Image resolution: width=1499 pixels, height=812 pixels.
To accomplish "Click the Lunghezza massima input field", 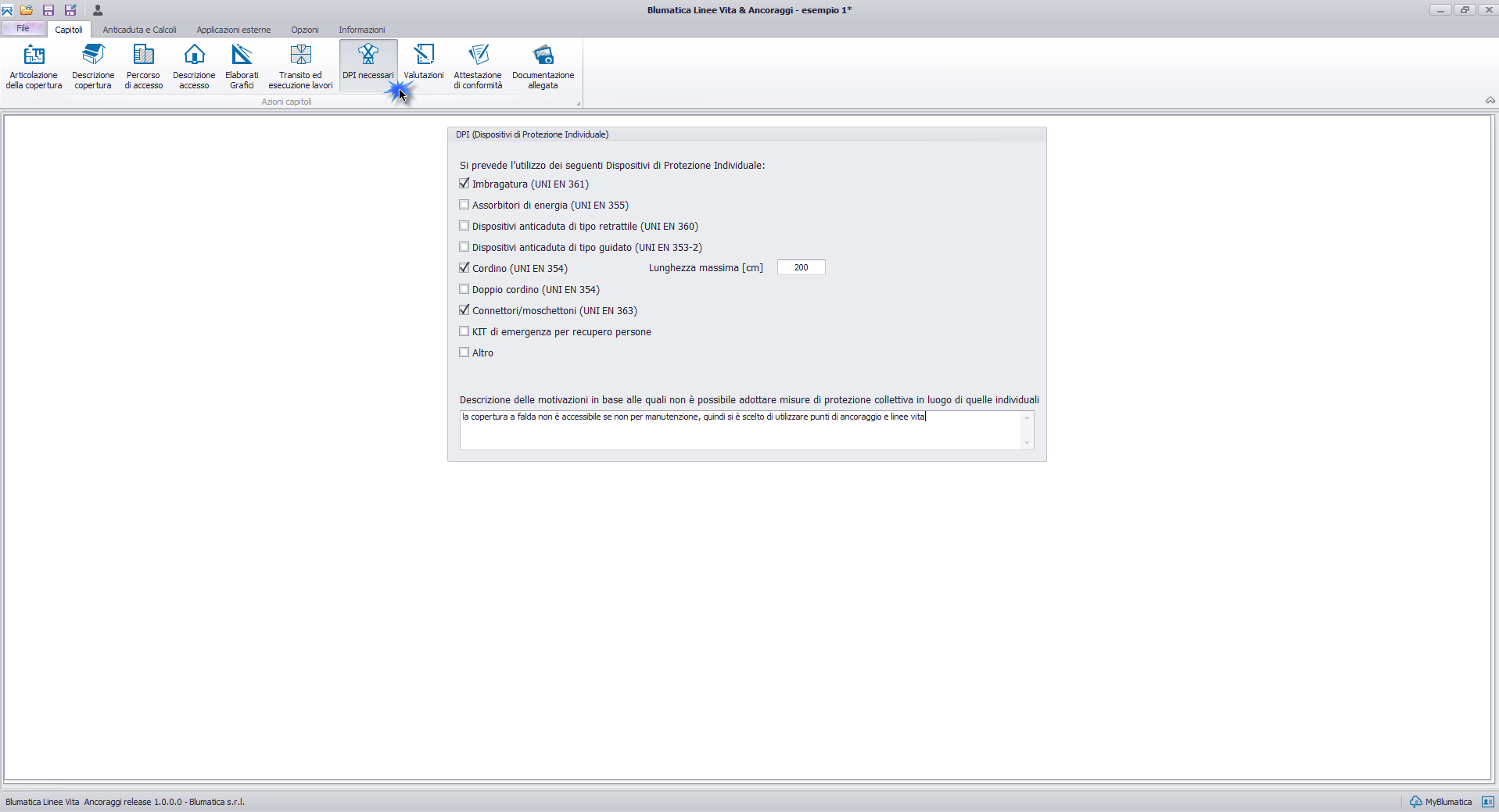I will (x=801, y=267).
